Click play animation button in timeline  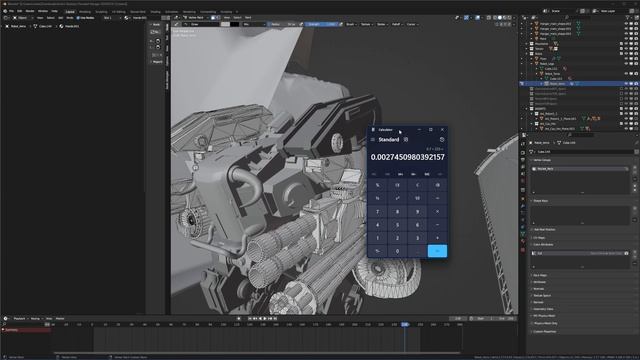tap(265, 319)
